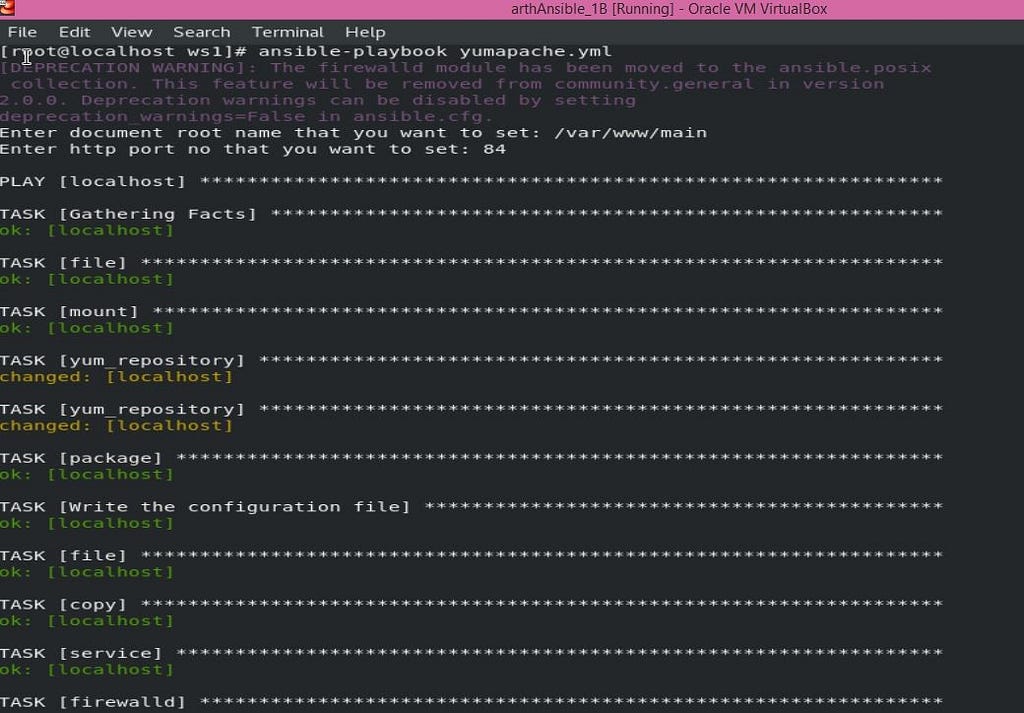Viewport: 1024px width, 713px height.
Task: Click 'ok: [localhost]' under TASK [mount]
Action: (x=87, y=328)
